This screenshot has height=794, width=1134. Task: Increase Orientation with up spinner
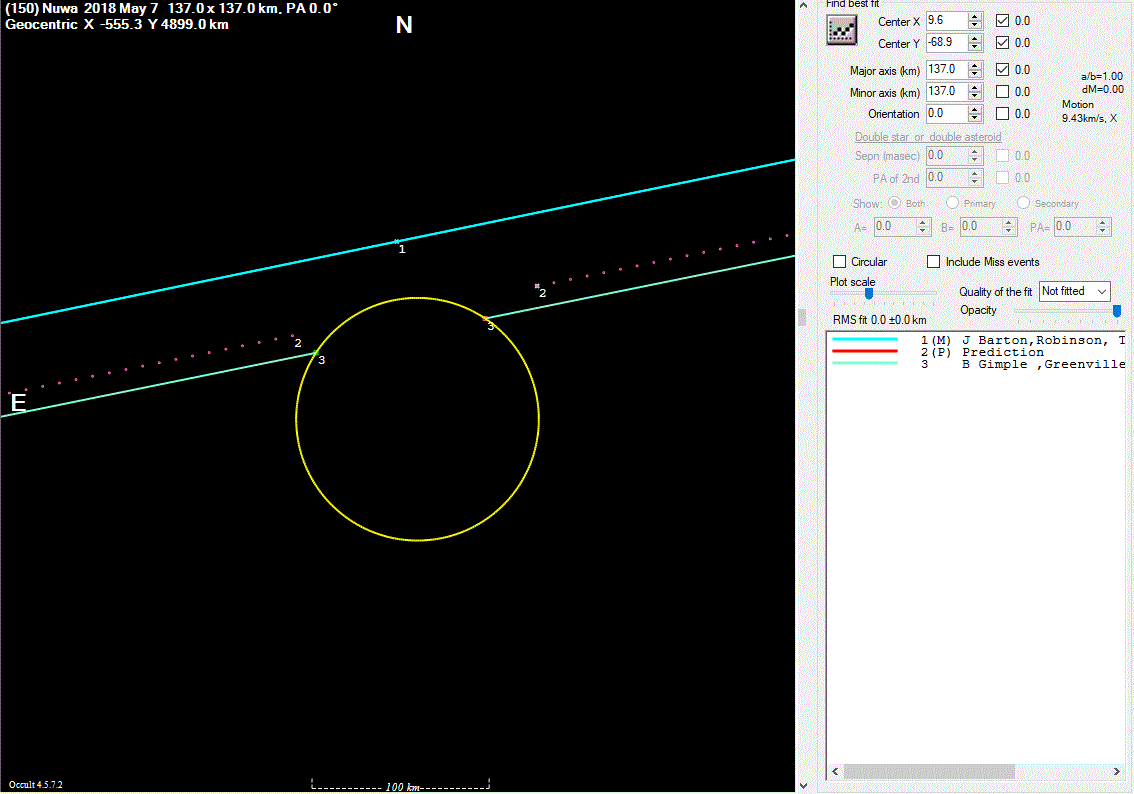point(975,109)
